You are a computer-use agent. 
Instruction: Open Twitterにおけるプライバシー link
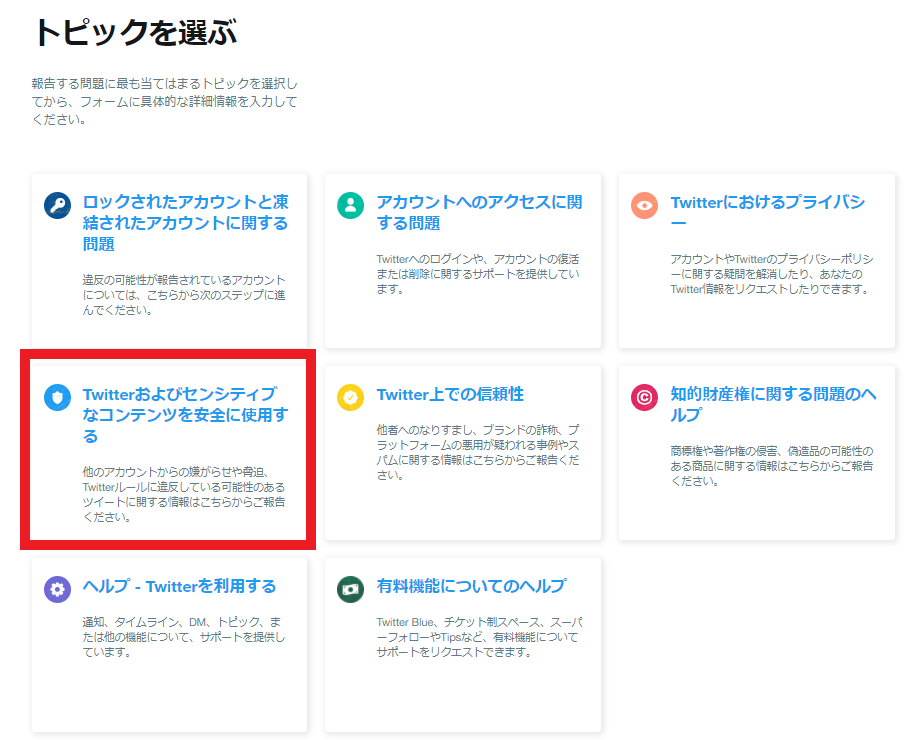[x=768, y=212]
